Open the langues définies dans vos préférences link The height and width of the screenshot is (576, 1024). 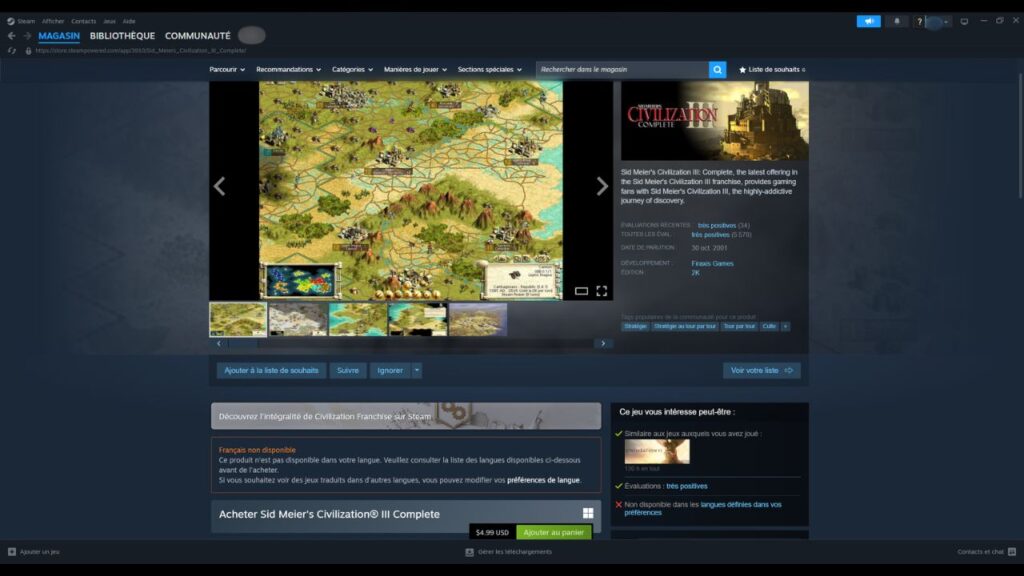pos(703,508)
